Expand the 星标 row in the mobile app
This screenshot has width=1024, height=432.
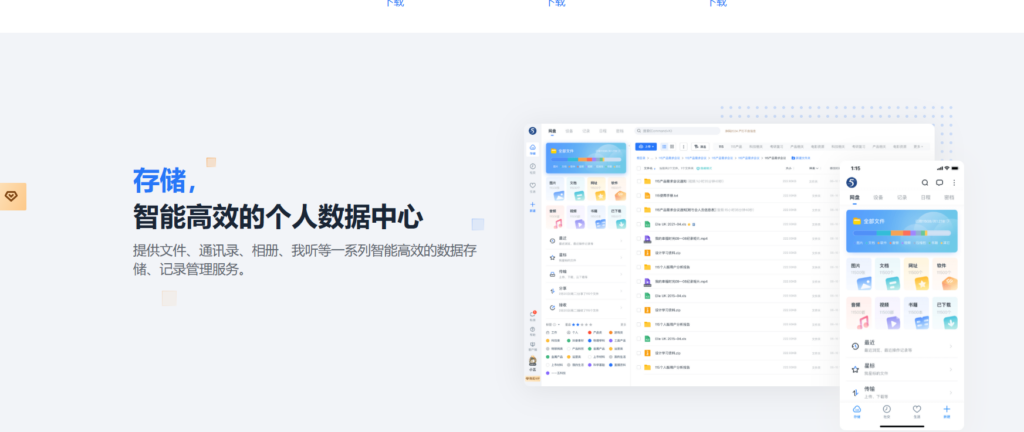(x=902, y=368)
